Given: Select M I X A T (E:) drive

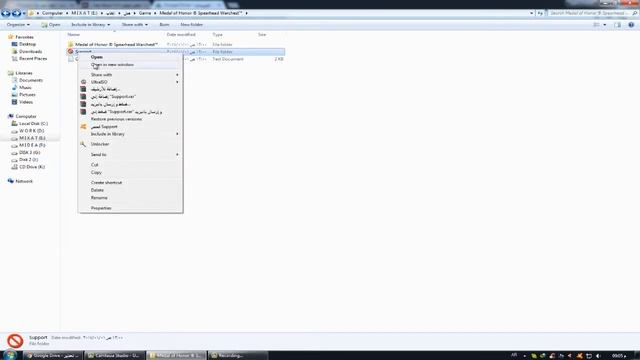Looking at the screenshot, I should 32,138.
